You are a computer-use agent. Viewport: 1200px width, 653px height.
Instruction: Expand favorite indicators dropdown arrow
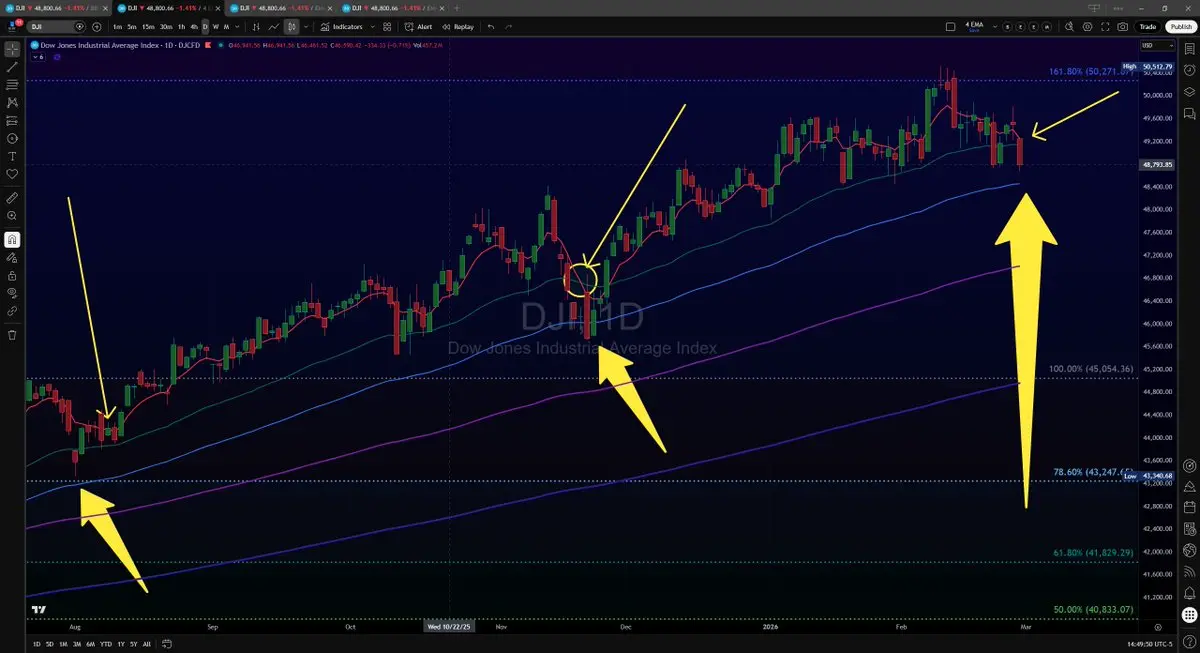click(x=373, y=27)
